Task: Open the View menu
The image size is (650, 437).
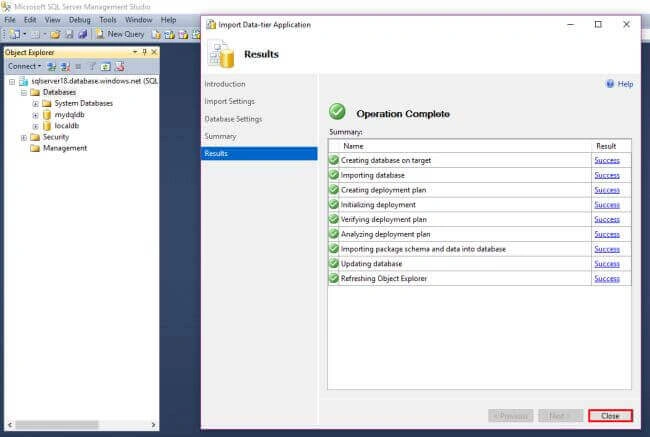Action: pos(52,20)
